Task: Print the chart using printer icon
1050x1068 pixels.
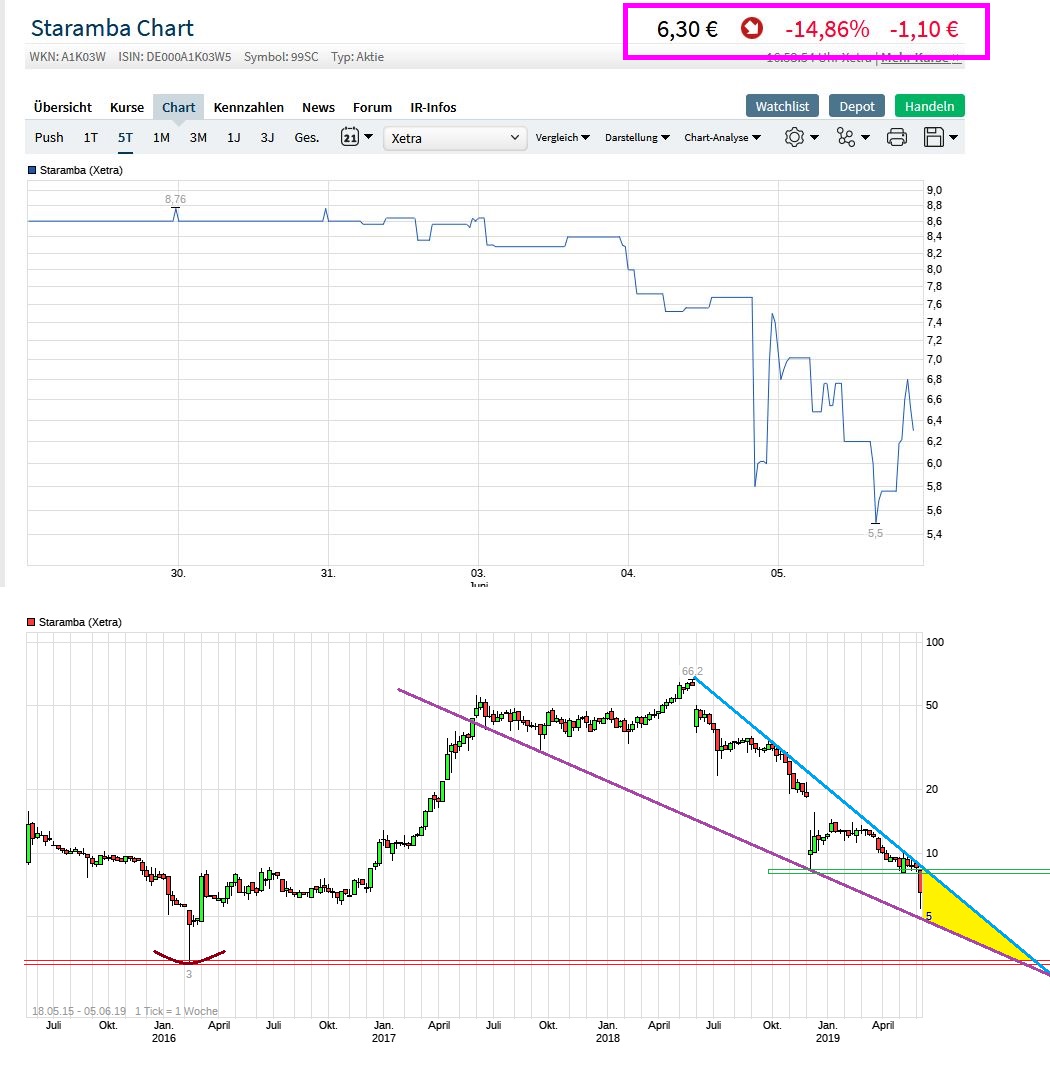Action: 896,138
